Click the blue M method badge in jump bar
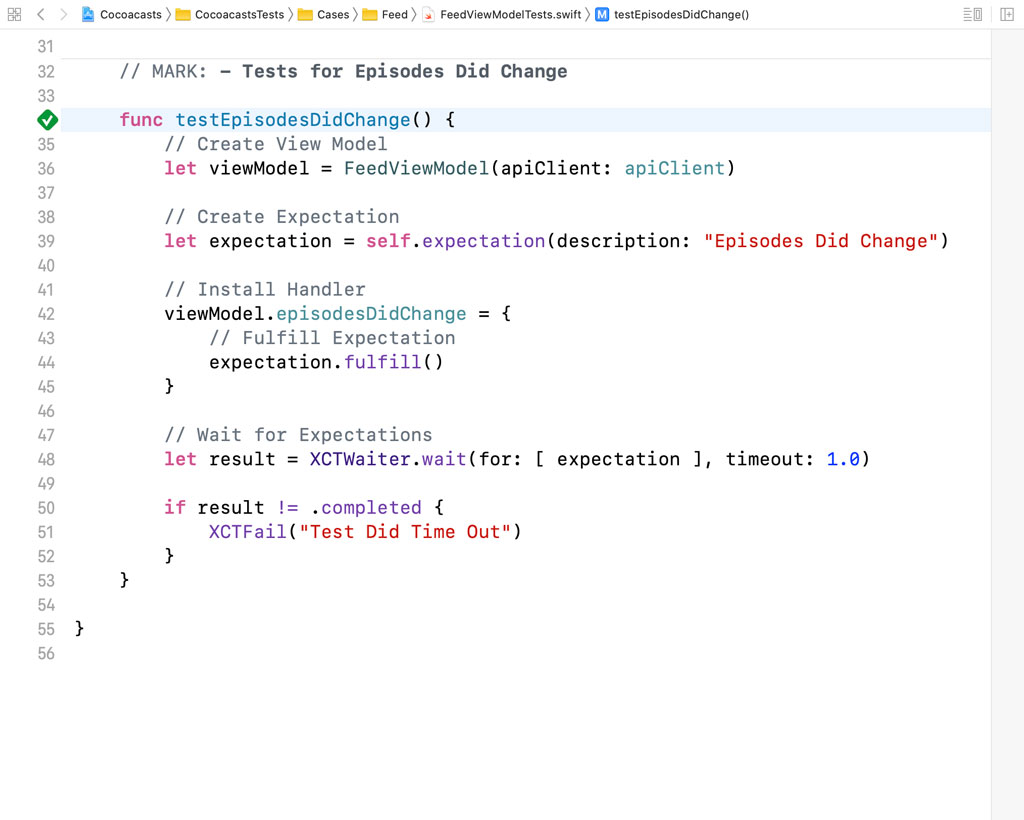The height and width of the screenshot is (820, 1024). pos(600,15)
